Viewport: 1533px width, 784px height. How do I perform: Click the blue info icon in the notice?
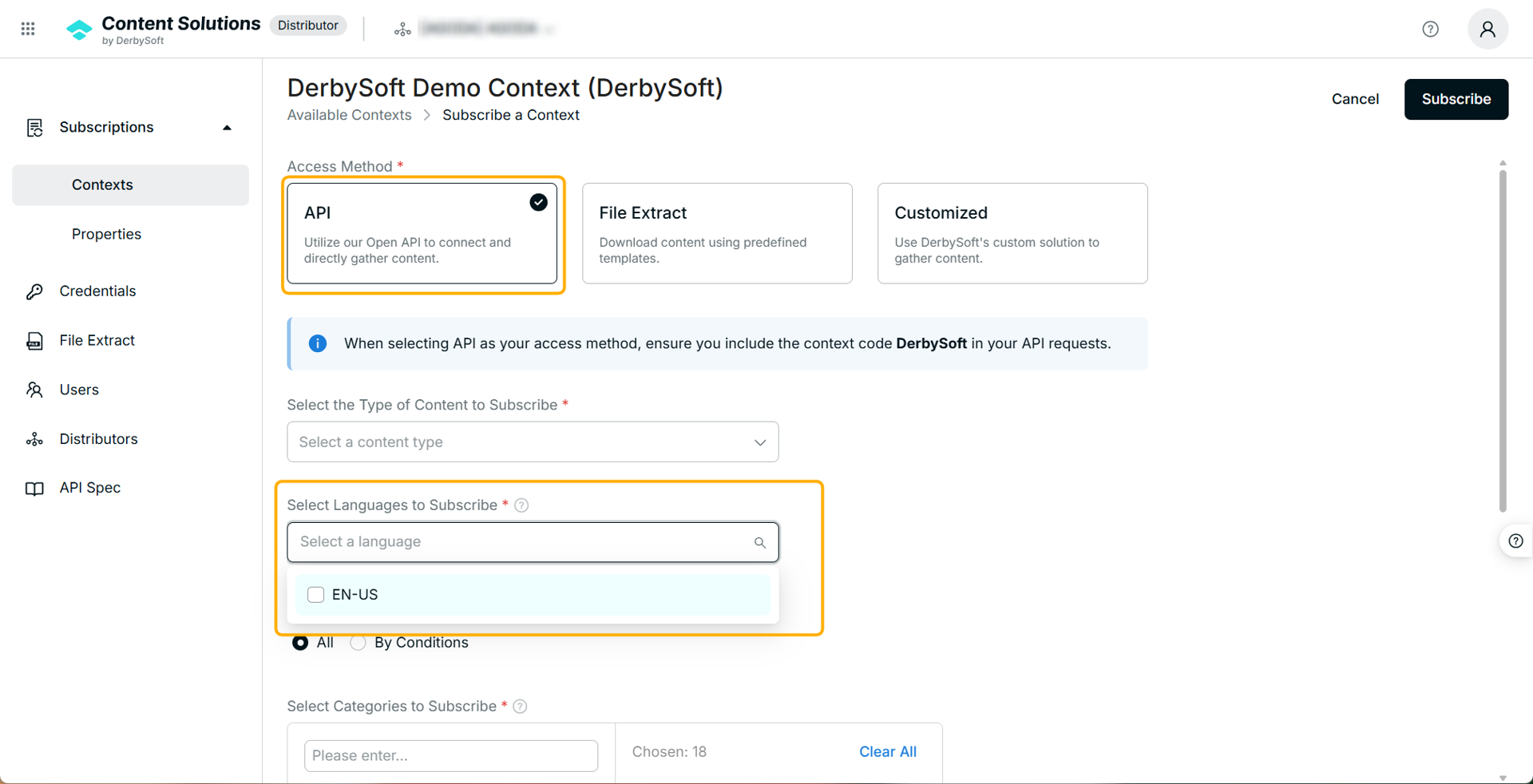pos(318,343)
